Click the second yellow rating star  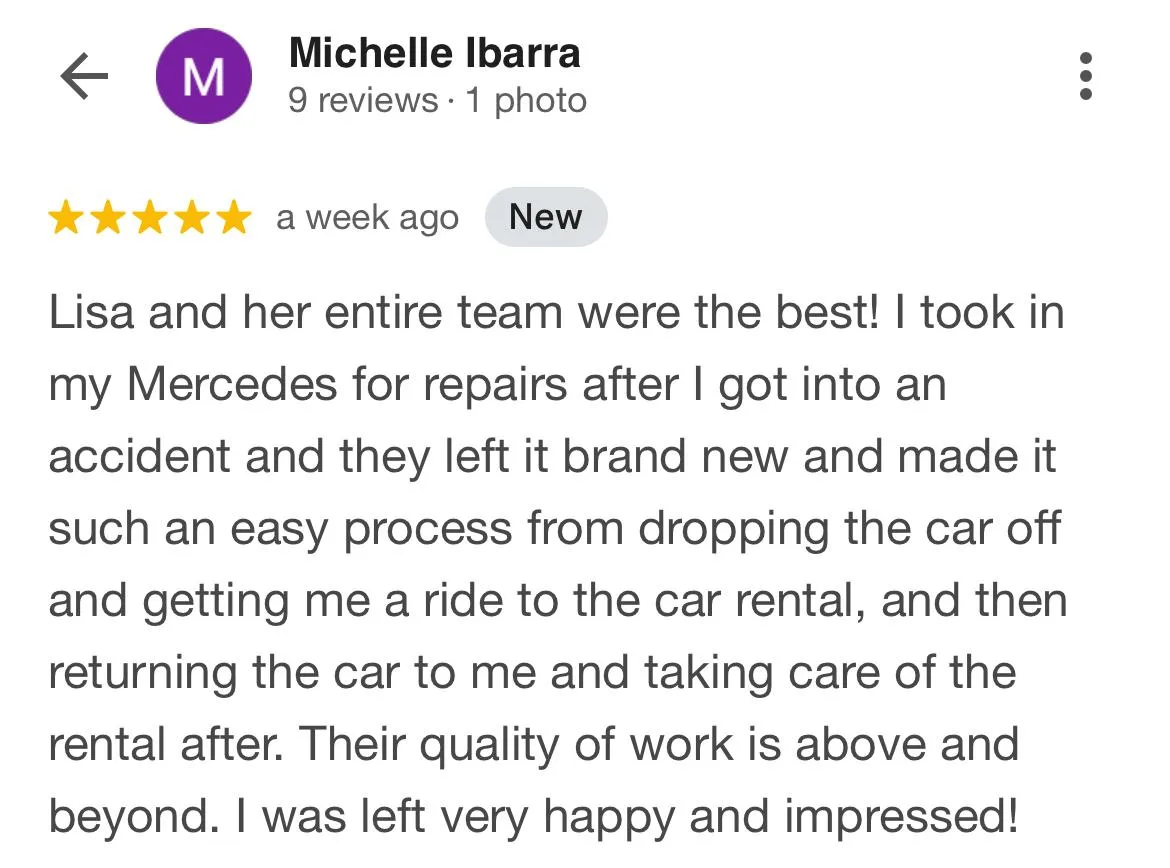pos(108,217)
